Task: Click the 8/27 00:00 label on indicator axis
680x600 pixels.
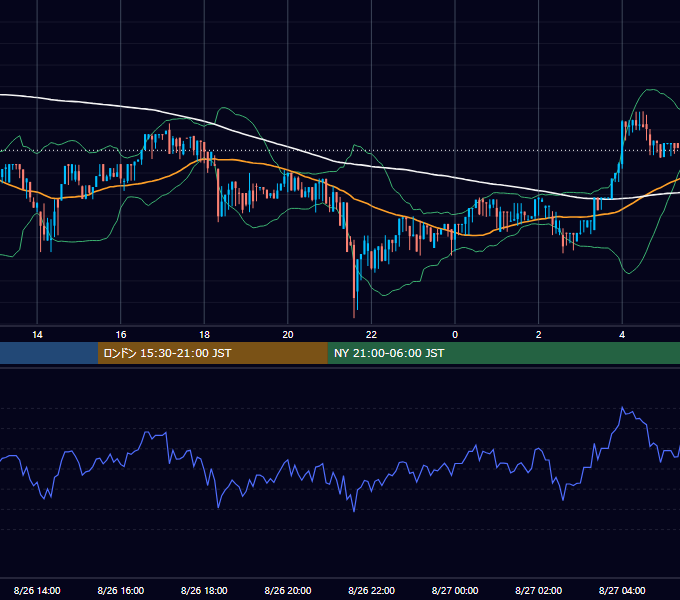Action: (x=455, y=590)
